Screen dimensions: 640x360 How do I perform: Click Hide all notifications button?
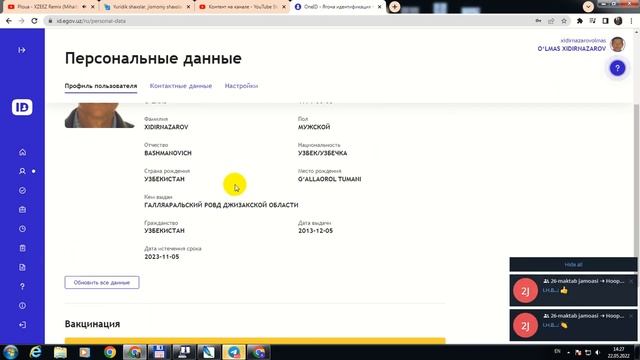[573, 264]
